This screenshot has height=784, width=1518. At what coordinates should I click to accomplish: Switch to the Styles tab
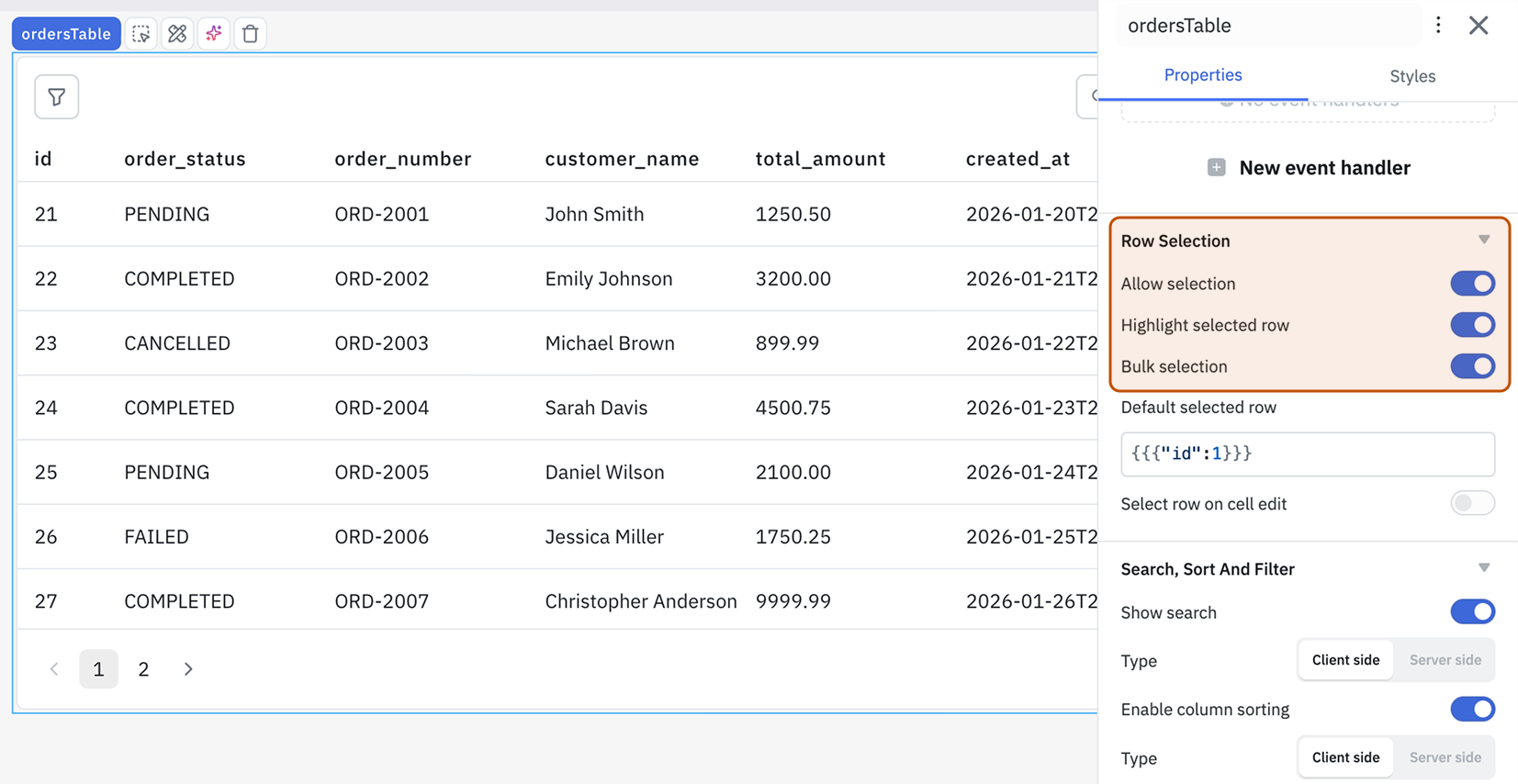pyautogui.click(x=1411, y=76)
